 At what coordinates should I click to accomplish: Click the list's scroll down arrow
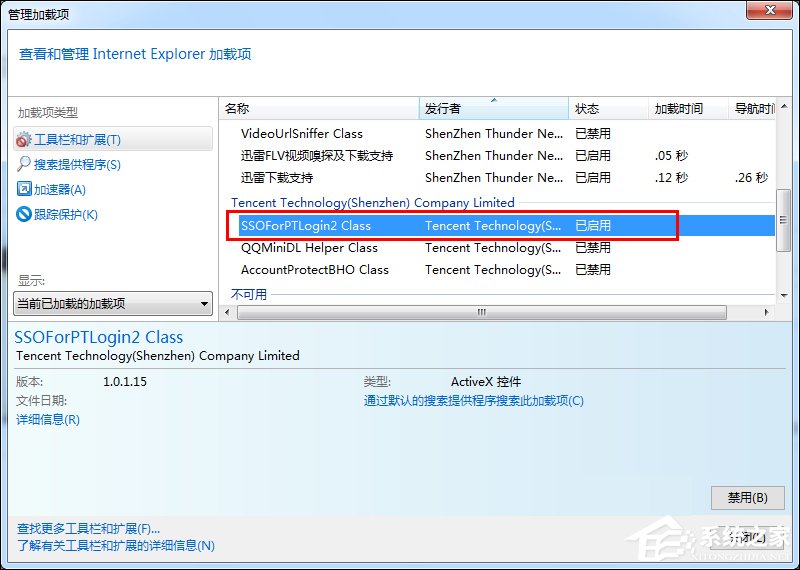tap(784, 296)
